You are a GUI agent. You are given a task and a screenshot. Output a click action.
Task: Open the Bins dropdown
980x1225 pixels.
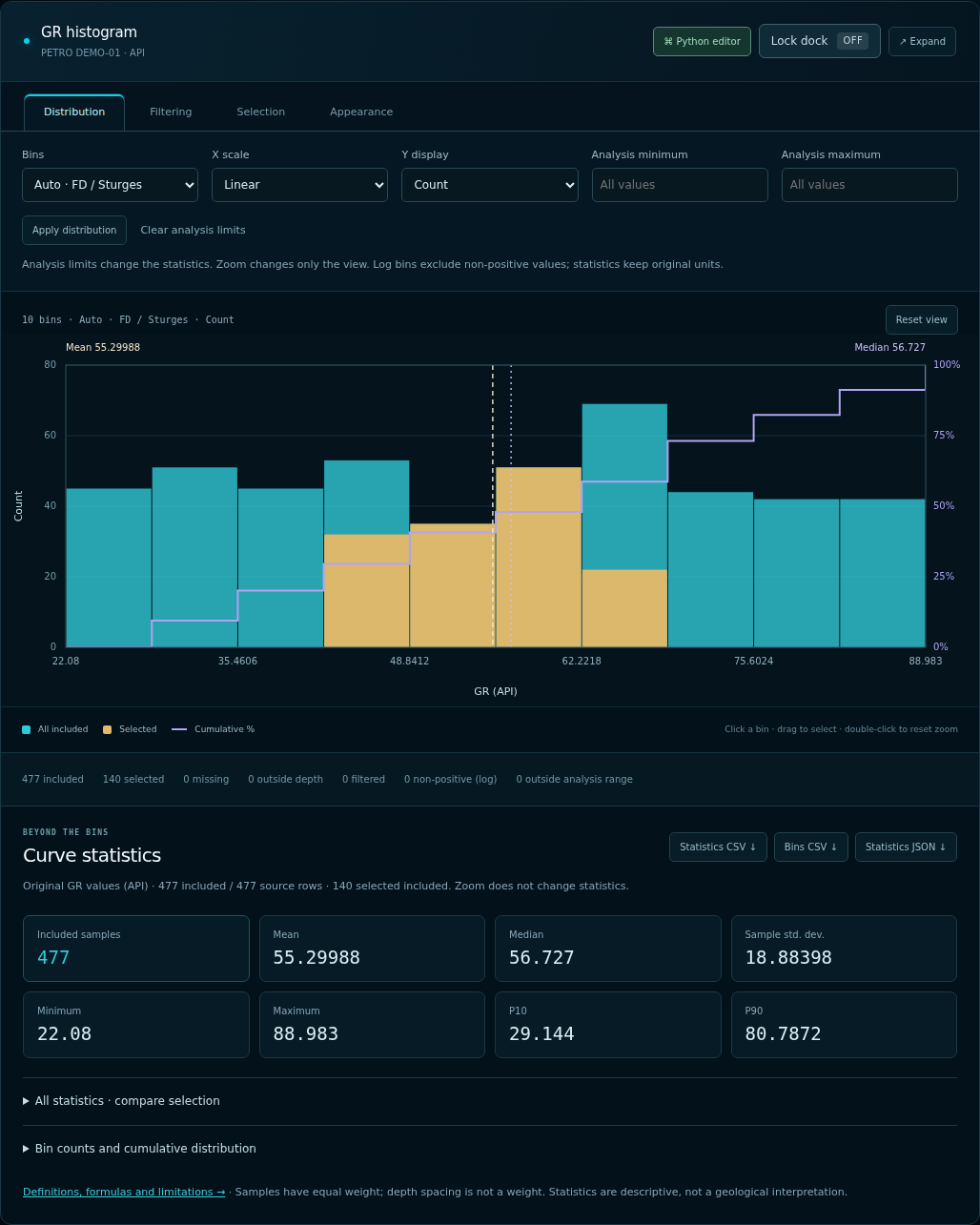pos(110,185)
